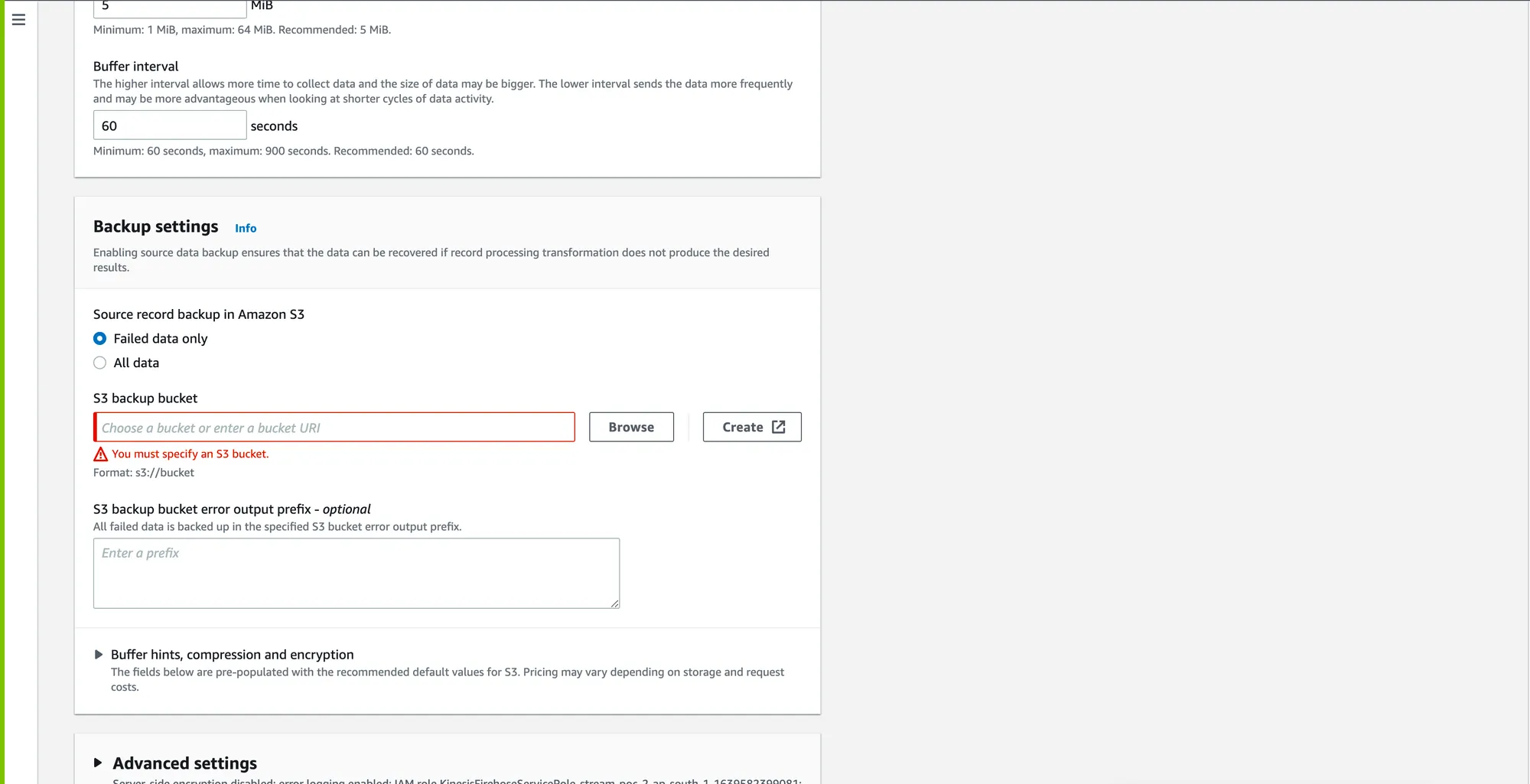
Task: Click the Buffer interval seconds input
Action: 170,125
